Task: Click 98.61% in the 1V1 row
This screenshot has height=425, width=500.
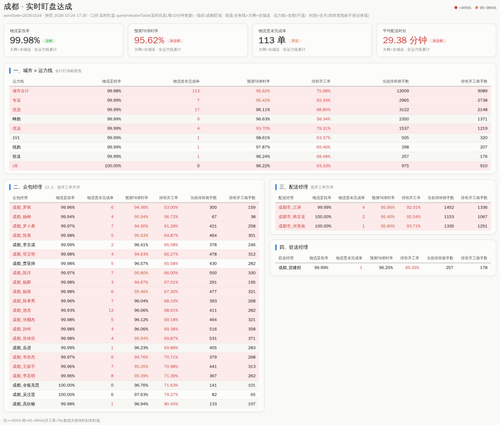Action: tap(263, 138)
